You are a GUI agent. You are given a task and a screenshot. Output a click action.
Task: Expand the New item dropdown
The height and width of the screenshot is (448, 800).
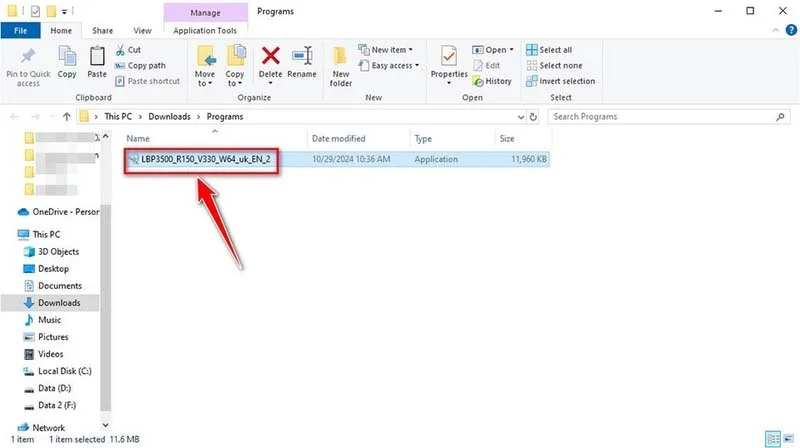click(x=386, y=50)
